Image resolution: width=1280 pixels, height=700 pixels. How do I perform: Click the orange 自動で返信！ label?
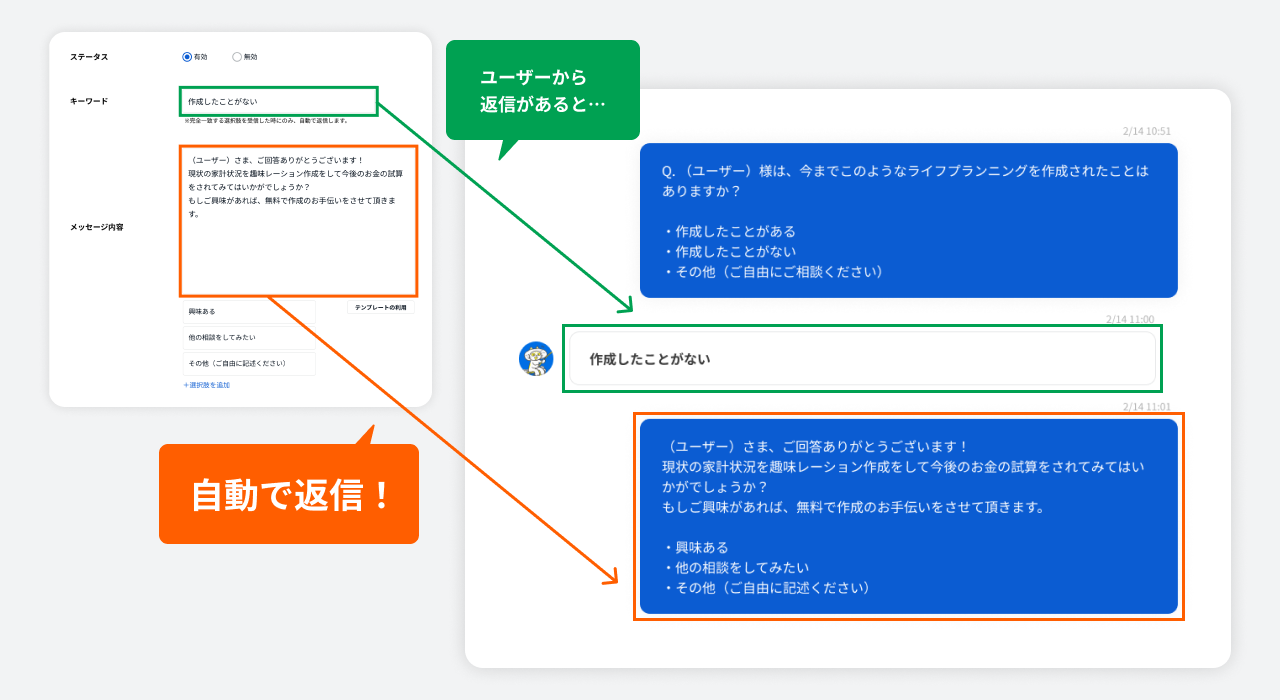click(288, 493)
